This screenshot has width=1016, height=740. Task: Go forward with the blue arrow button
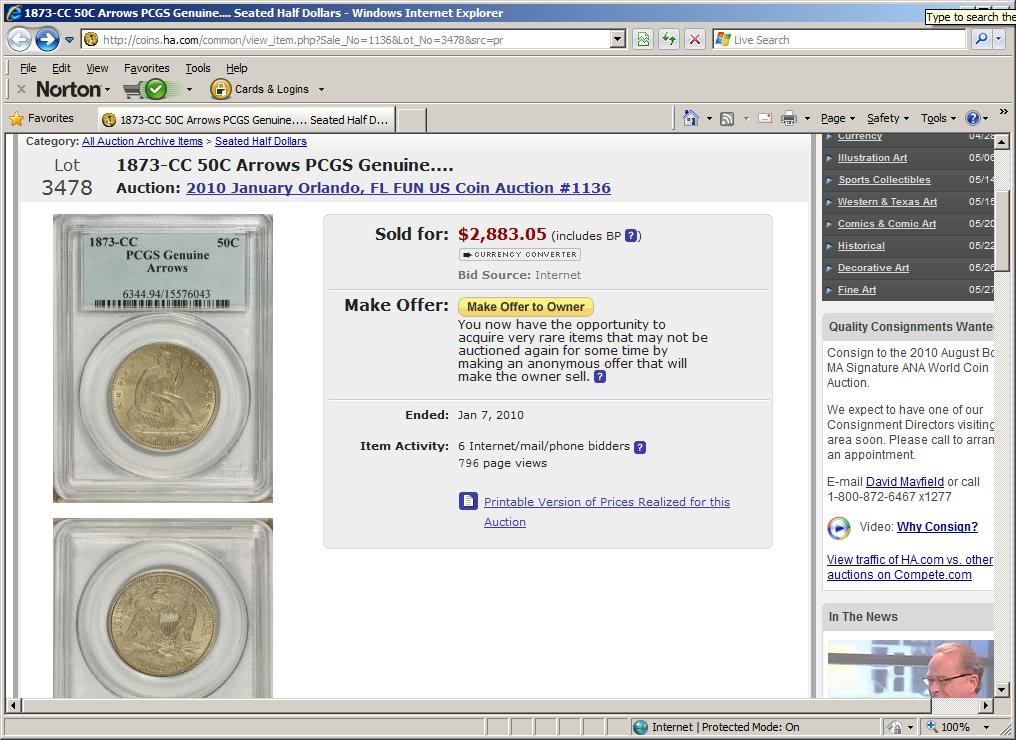point(47,40)
